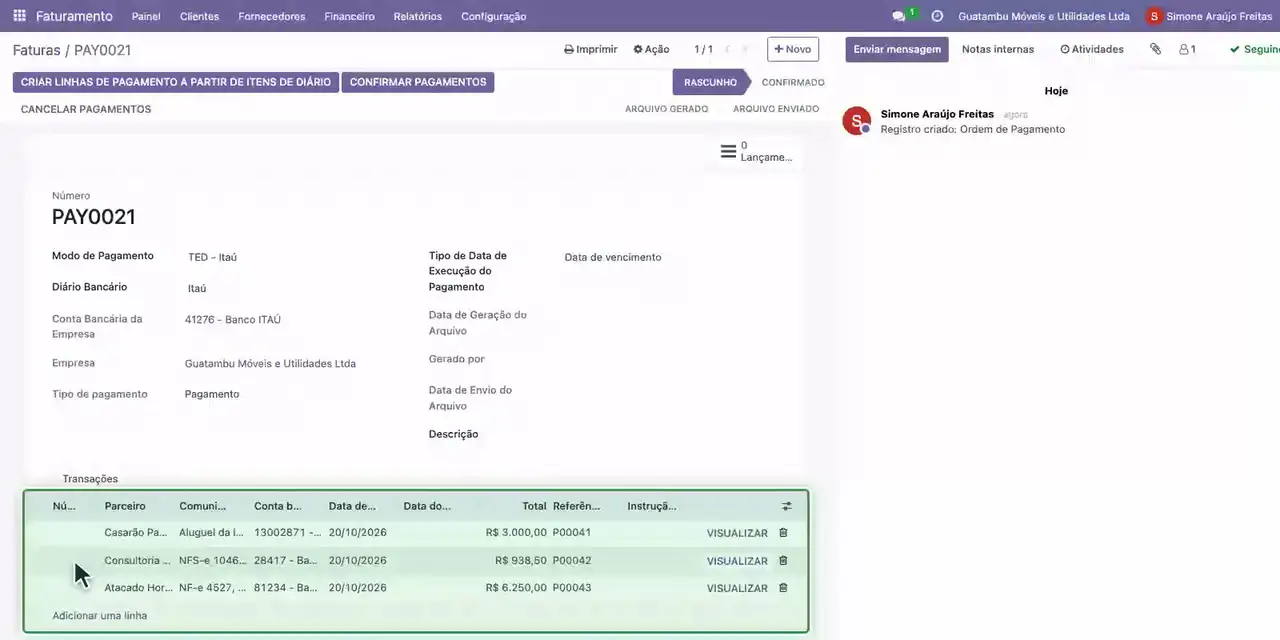Open the Clientes menu
Viewport: 1280px width, 640px height.
pos(199,16)
